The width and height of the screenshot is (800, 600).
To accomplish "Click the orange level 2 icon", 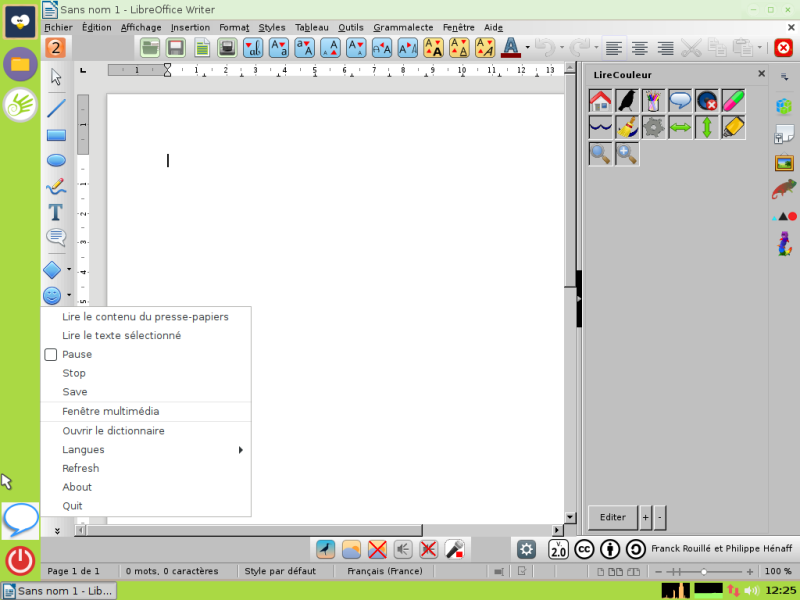I will tap(56, 48).
